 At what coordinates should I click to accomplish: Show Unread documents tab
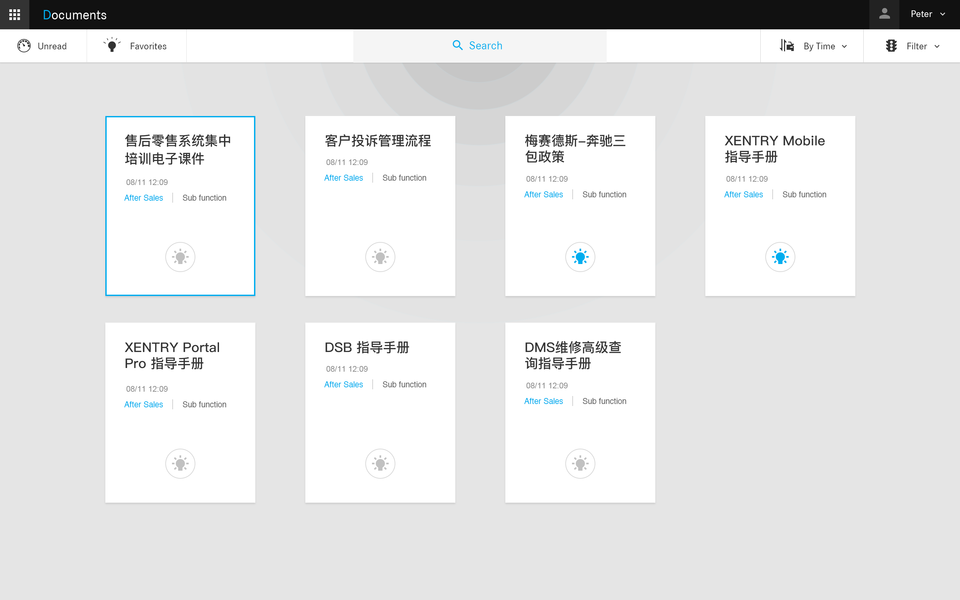(x=42, y=46)
